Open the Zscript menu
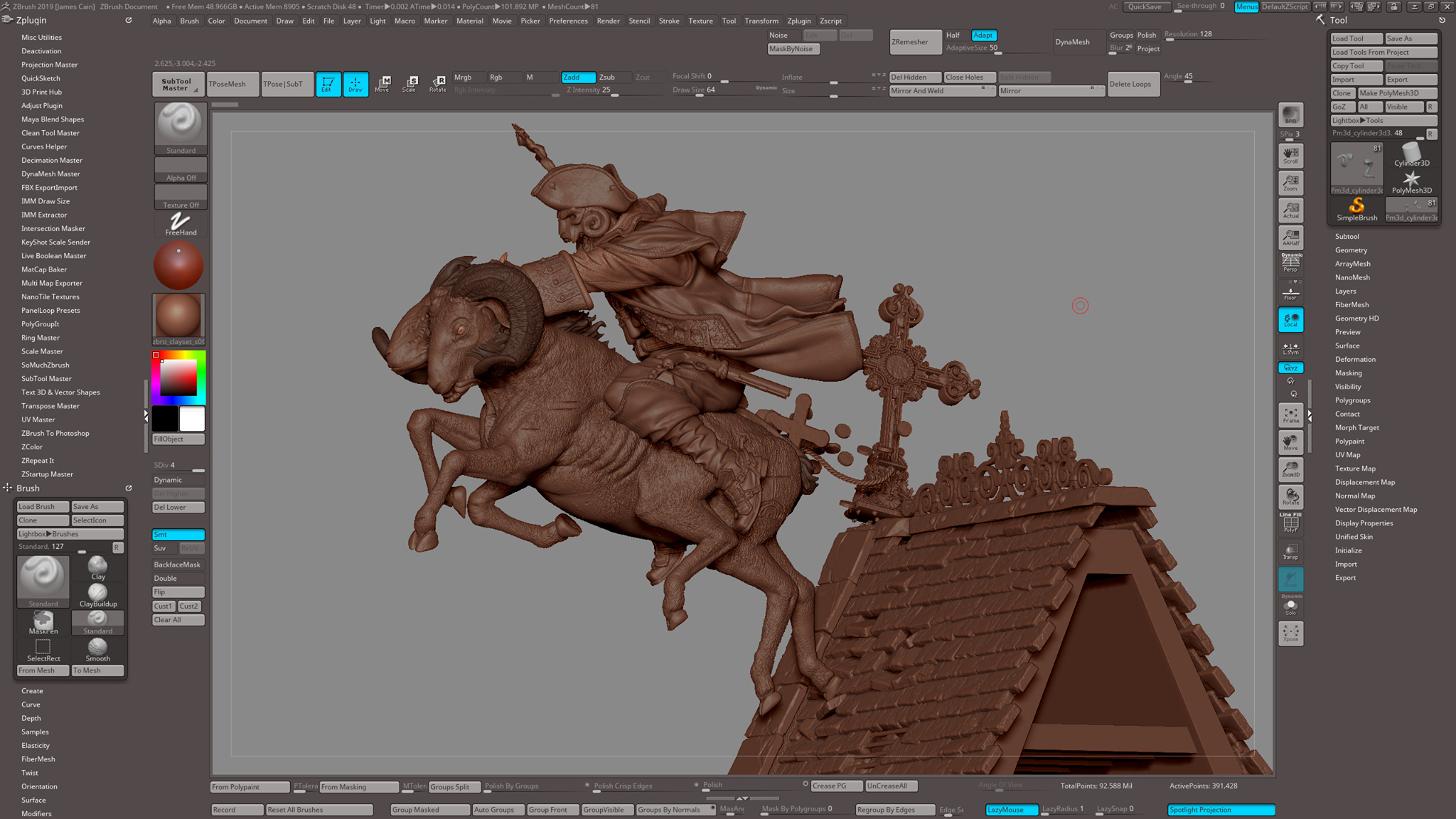1456x819 pixels. (x=830, y=21)
